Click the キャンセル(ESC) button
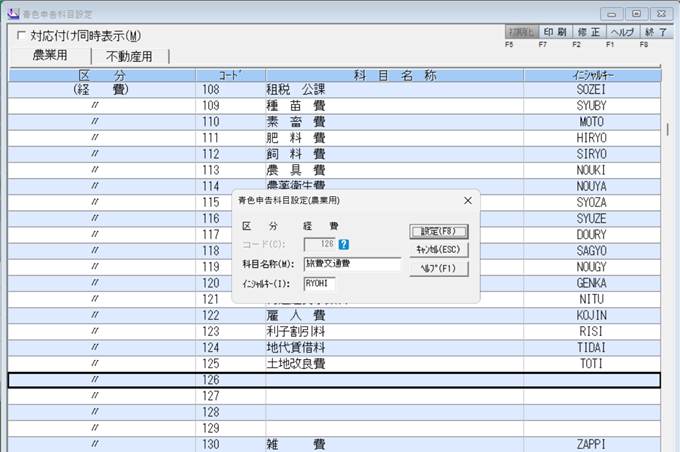 [438, 249]
